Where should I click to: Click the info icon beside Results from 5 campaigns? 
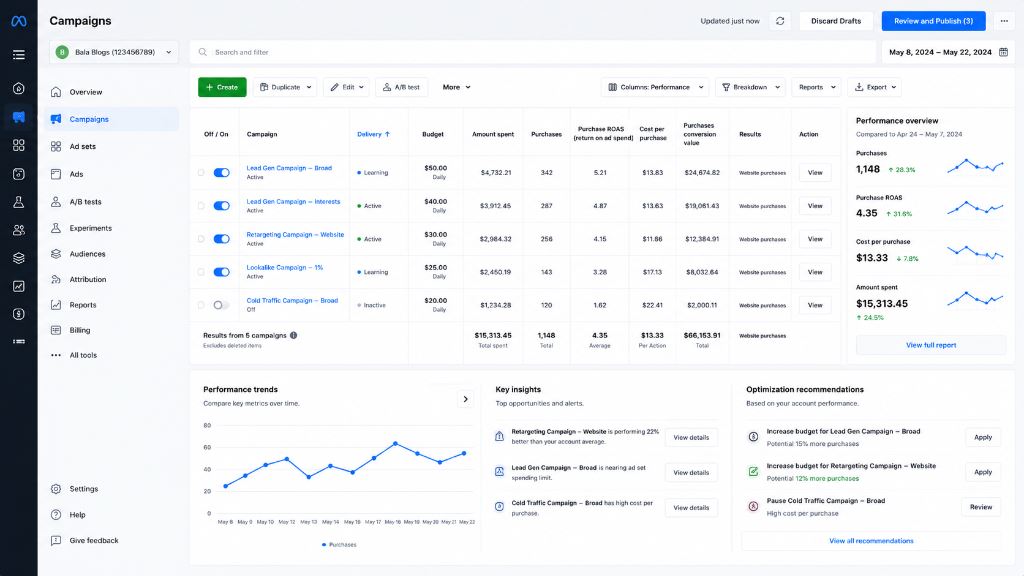click(x=294, y=335)
